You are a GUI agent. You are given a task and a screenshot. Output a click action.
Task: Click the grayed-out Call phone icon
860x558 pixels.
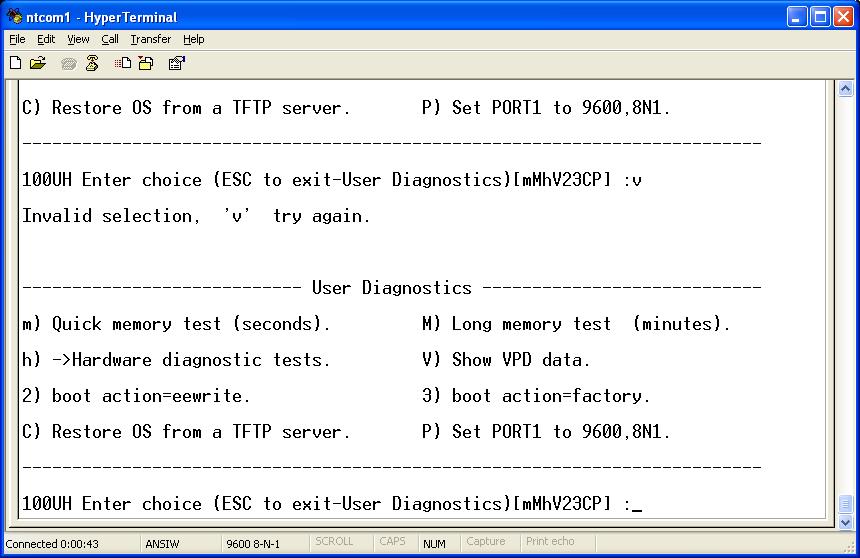[x=69, y=63]
